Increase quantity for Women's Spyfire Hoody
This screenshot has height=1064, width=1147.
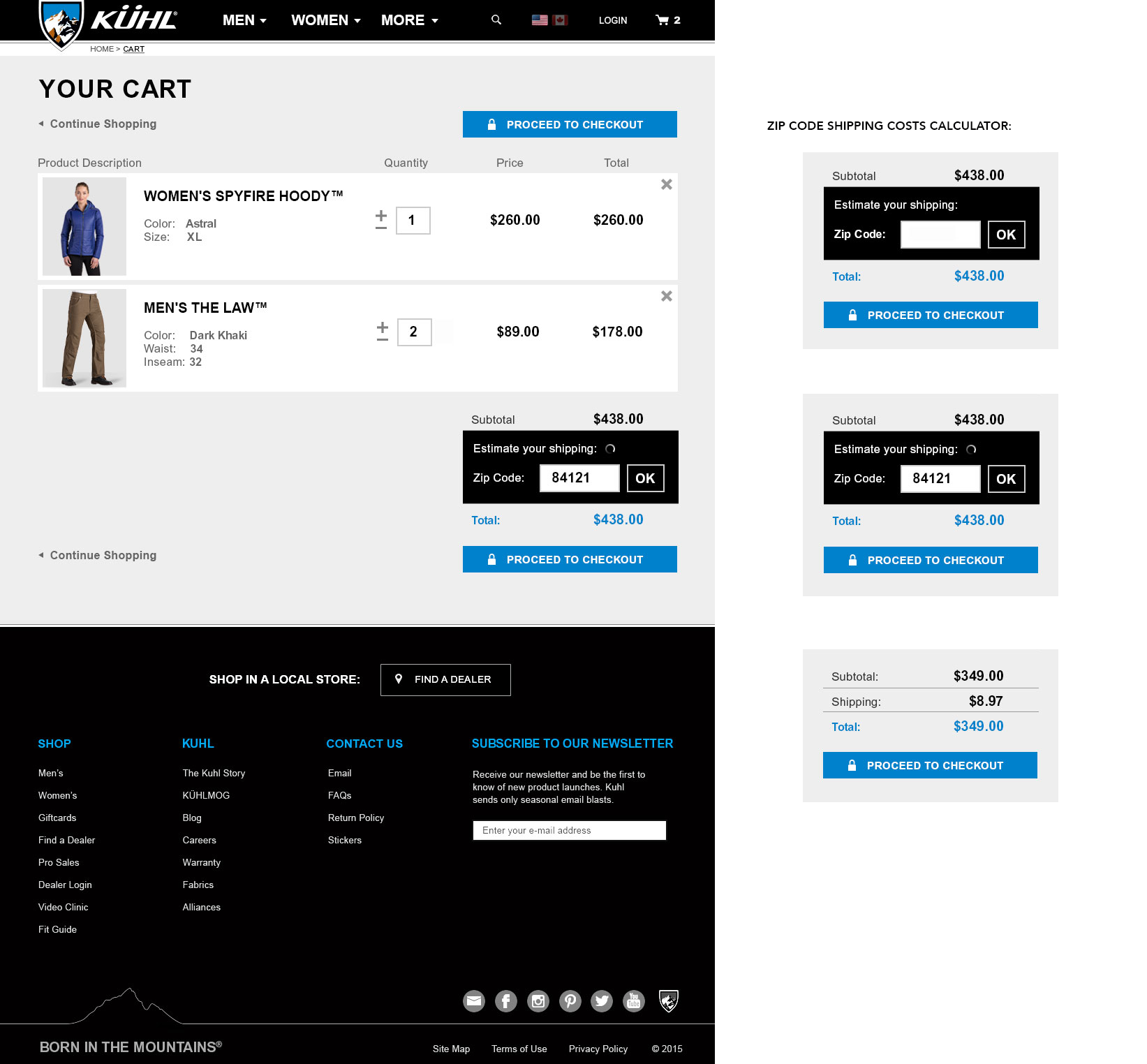tap(381, 214)
